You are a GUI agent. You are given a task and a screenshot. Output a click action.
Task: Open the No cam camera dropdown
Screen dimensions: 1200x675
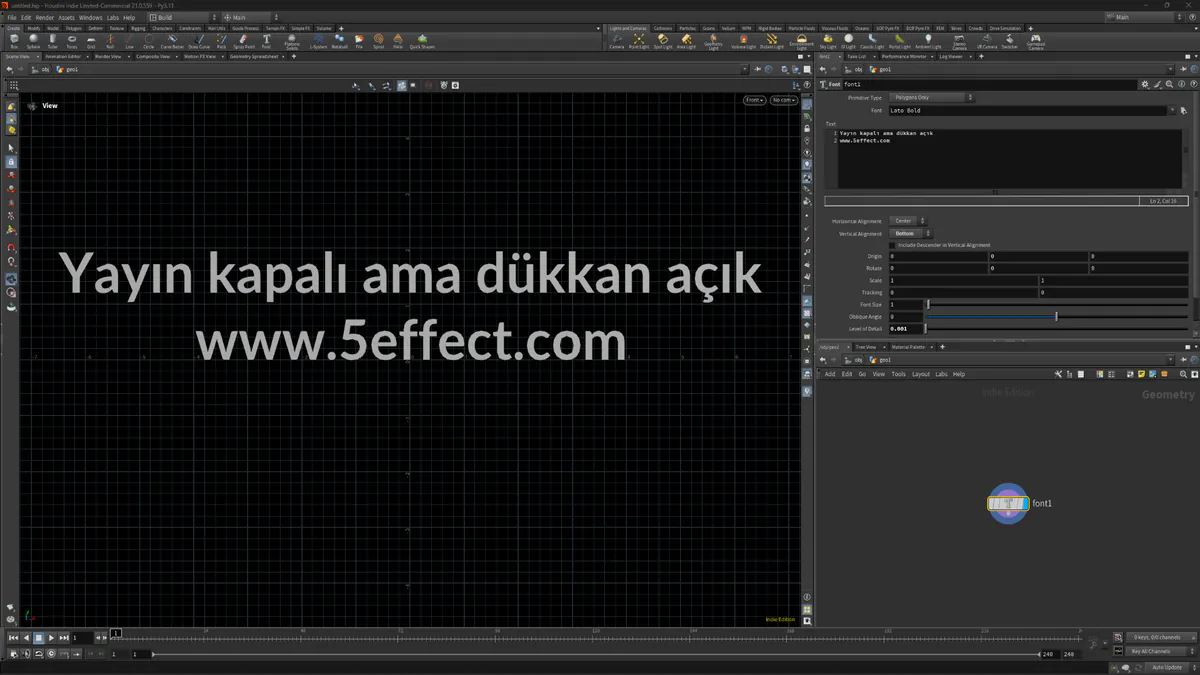coord(783,100)
